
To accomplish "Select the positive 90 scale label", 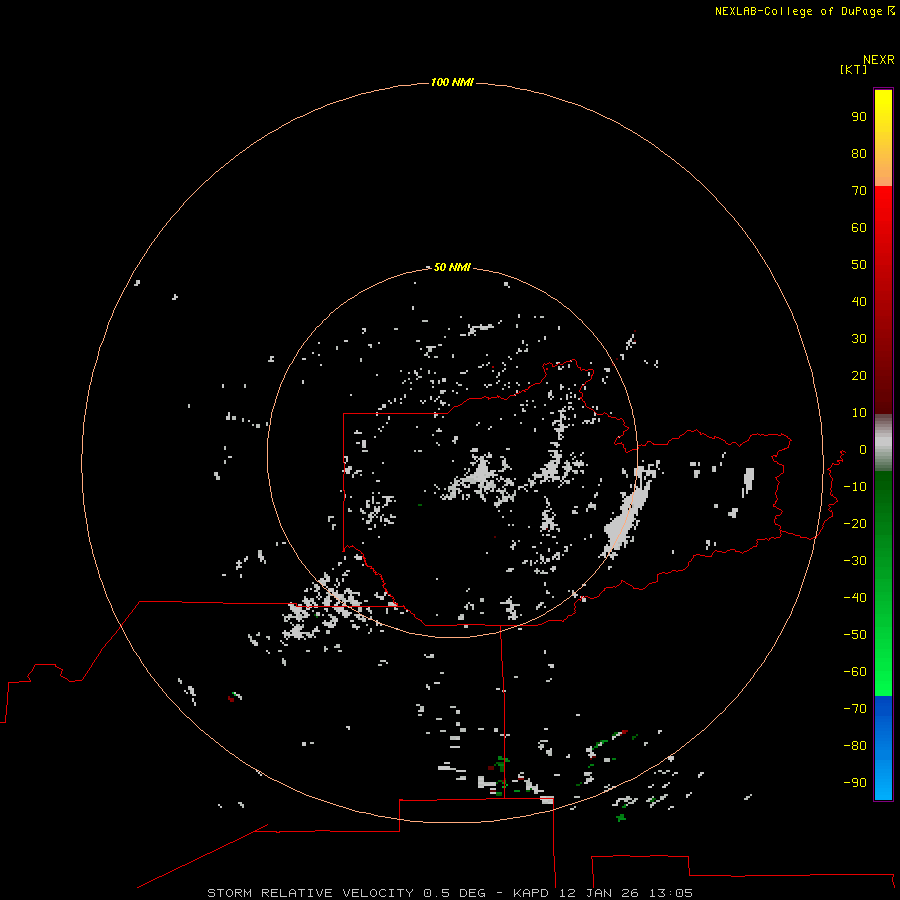I will point(859,117).
